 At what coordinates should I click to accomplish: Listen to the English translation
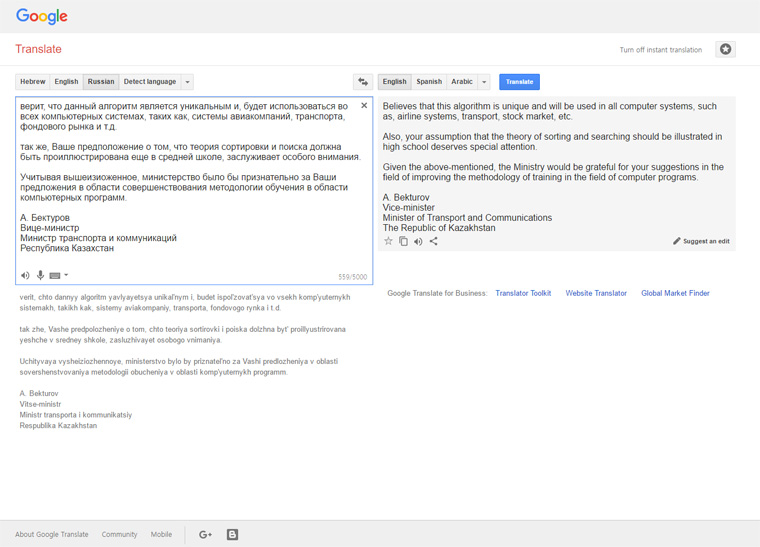click(x=418, y=241)
